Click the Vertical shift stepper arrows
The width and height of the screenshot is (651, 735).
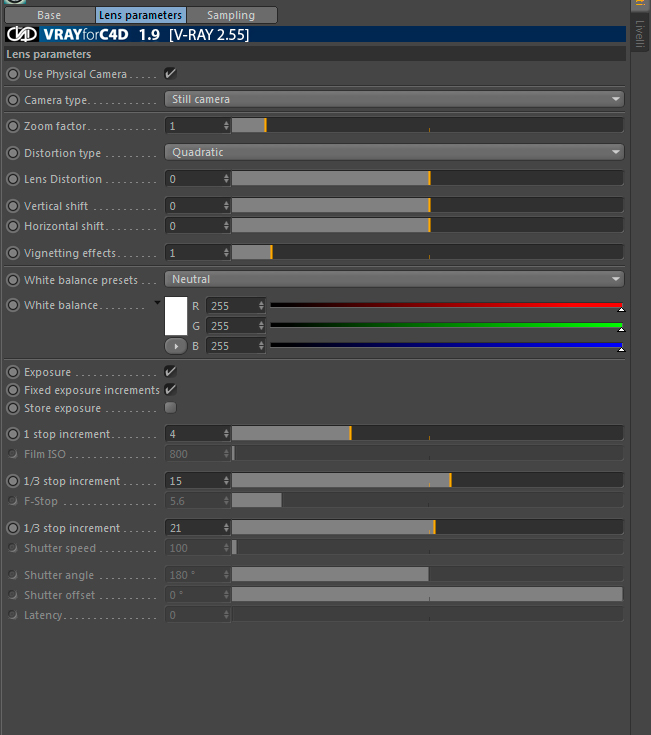pyautogui.click(x=226, y=206)
